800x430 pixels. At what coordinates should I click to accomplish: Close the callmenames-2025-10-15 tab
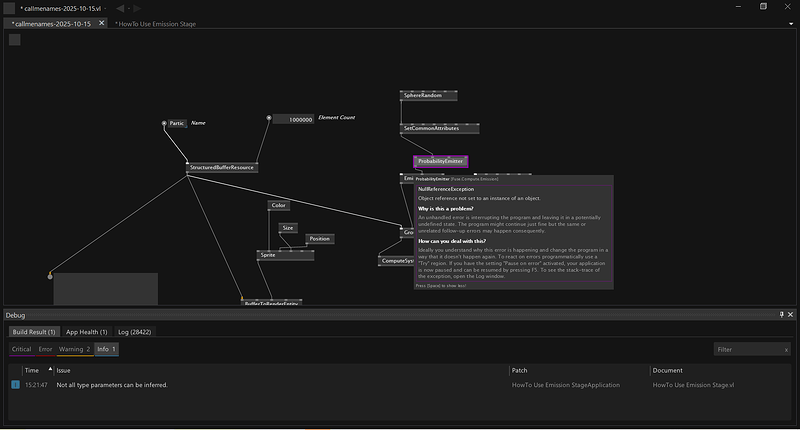101,22
